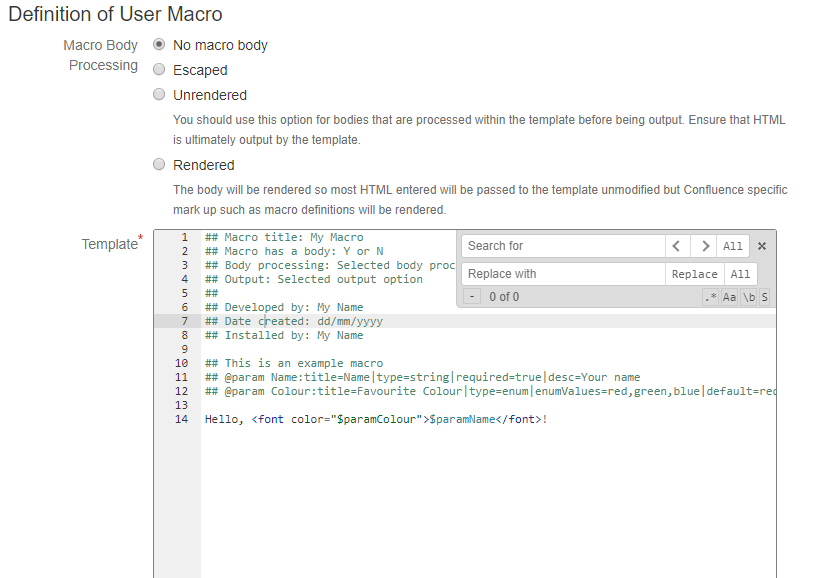This screenshot has width=822, height=578.
Task: Click All button next to search arrows
Action: click(733, 246)
